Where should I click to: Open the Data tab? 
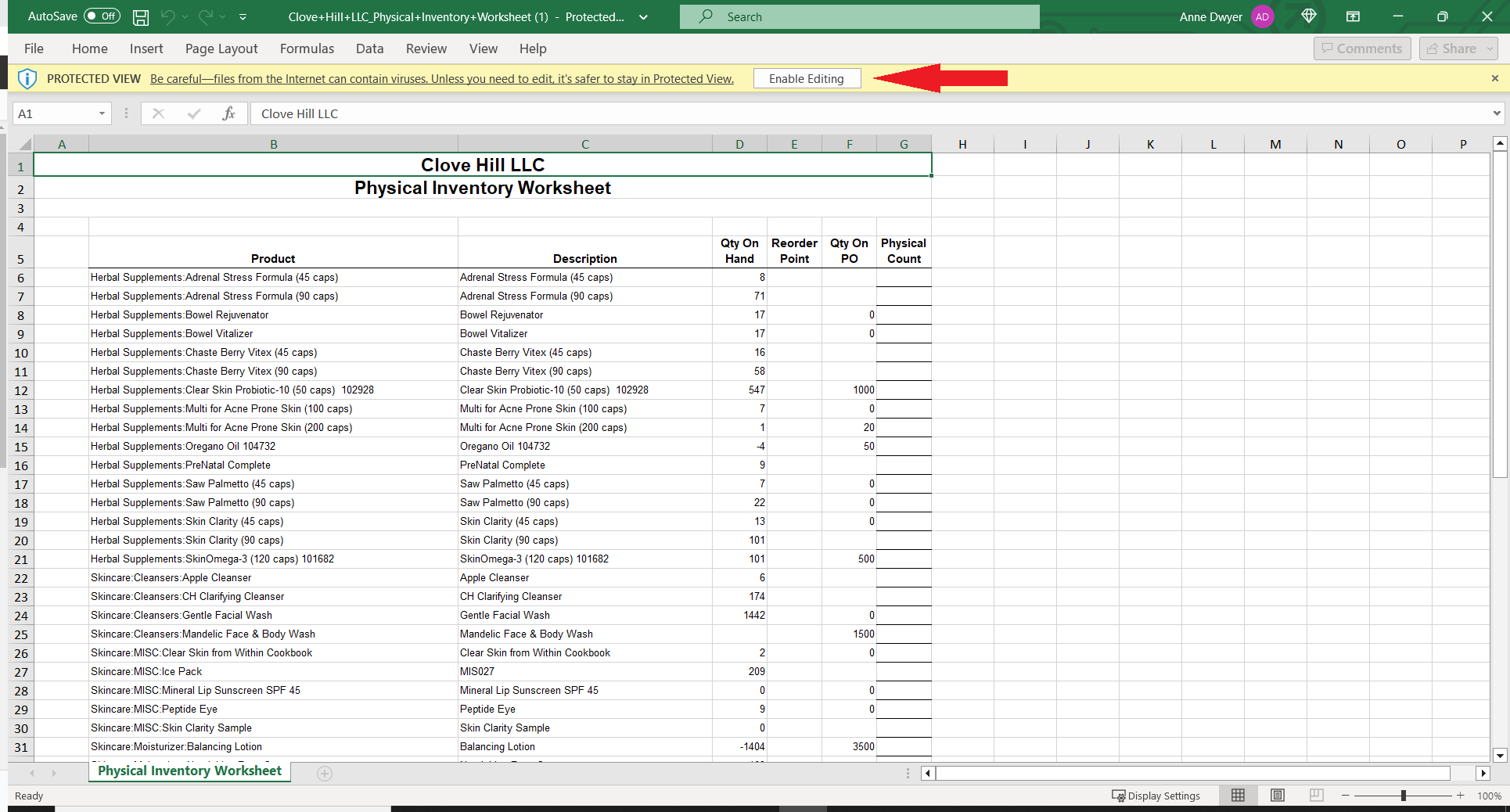(x=369, y=49)
